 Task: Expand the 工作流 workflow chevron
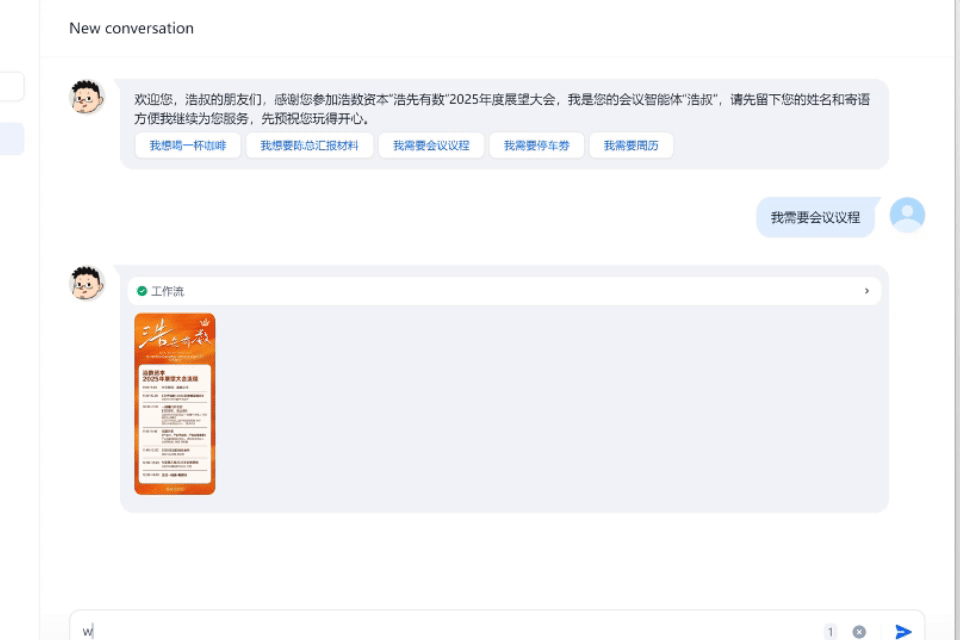tap(866, 291)
